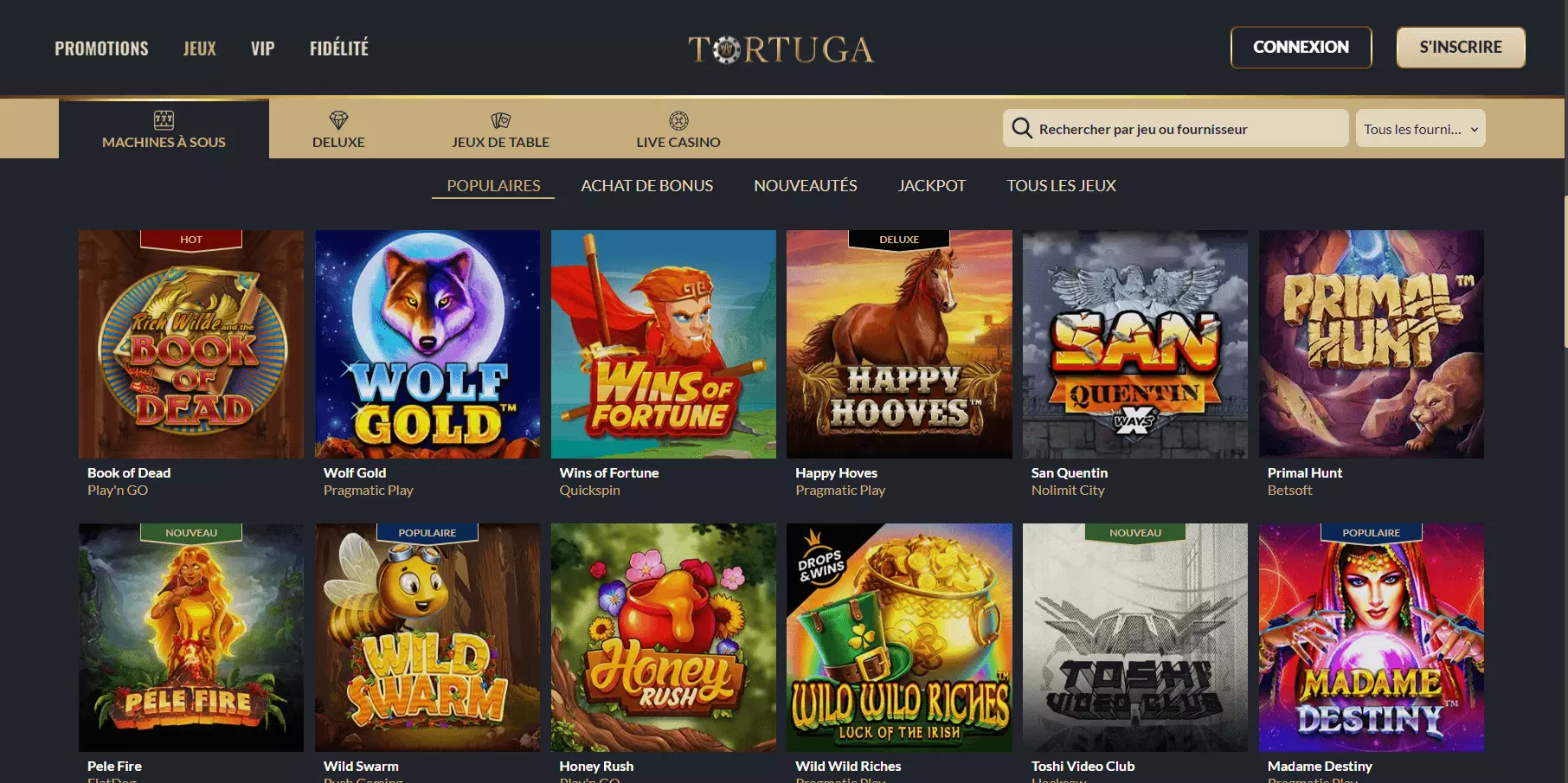Screen dimensions: 1568x783
Task: Click the Wolf Gold title link
Action: tap(355, 472)
